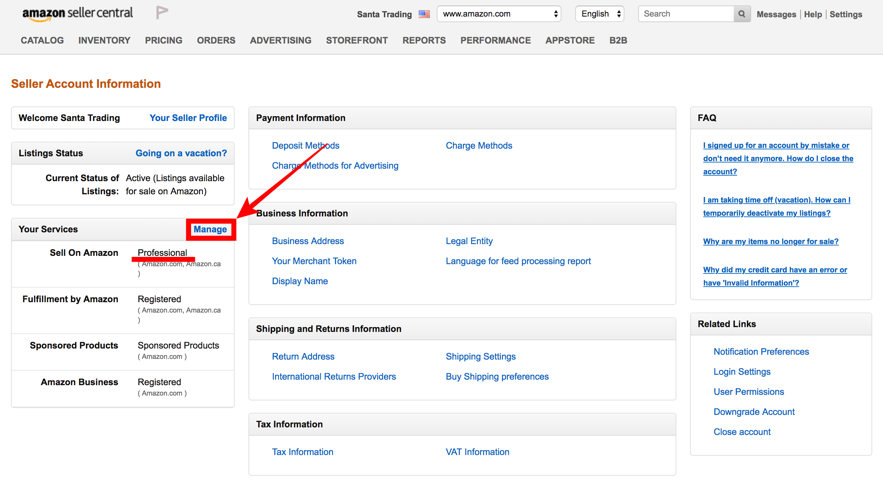Open Display Name
The image size is (883, 499).
300,281
